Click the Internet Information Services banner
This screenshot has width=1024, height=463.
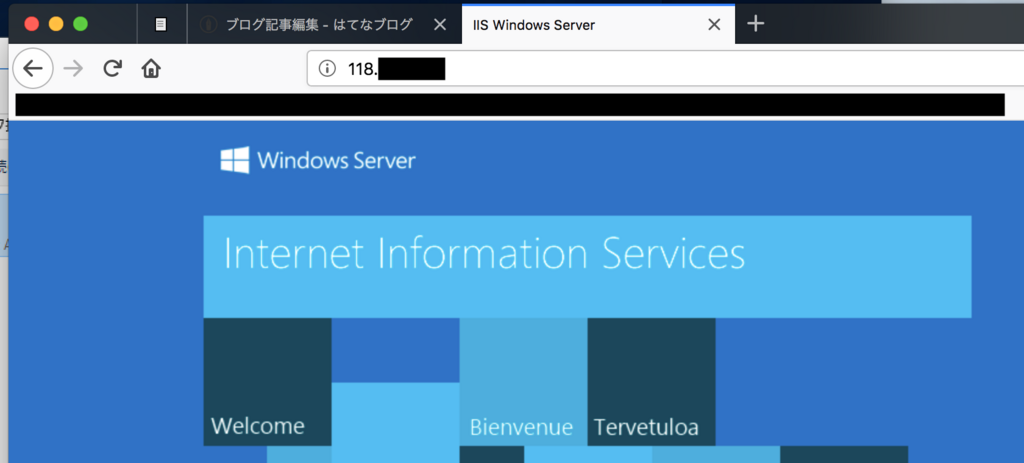point(587,266)
